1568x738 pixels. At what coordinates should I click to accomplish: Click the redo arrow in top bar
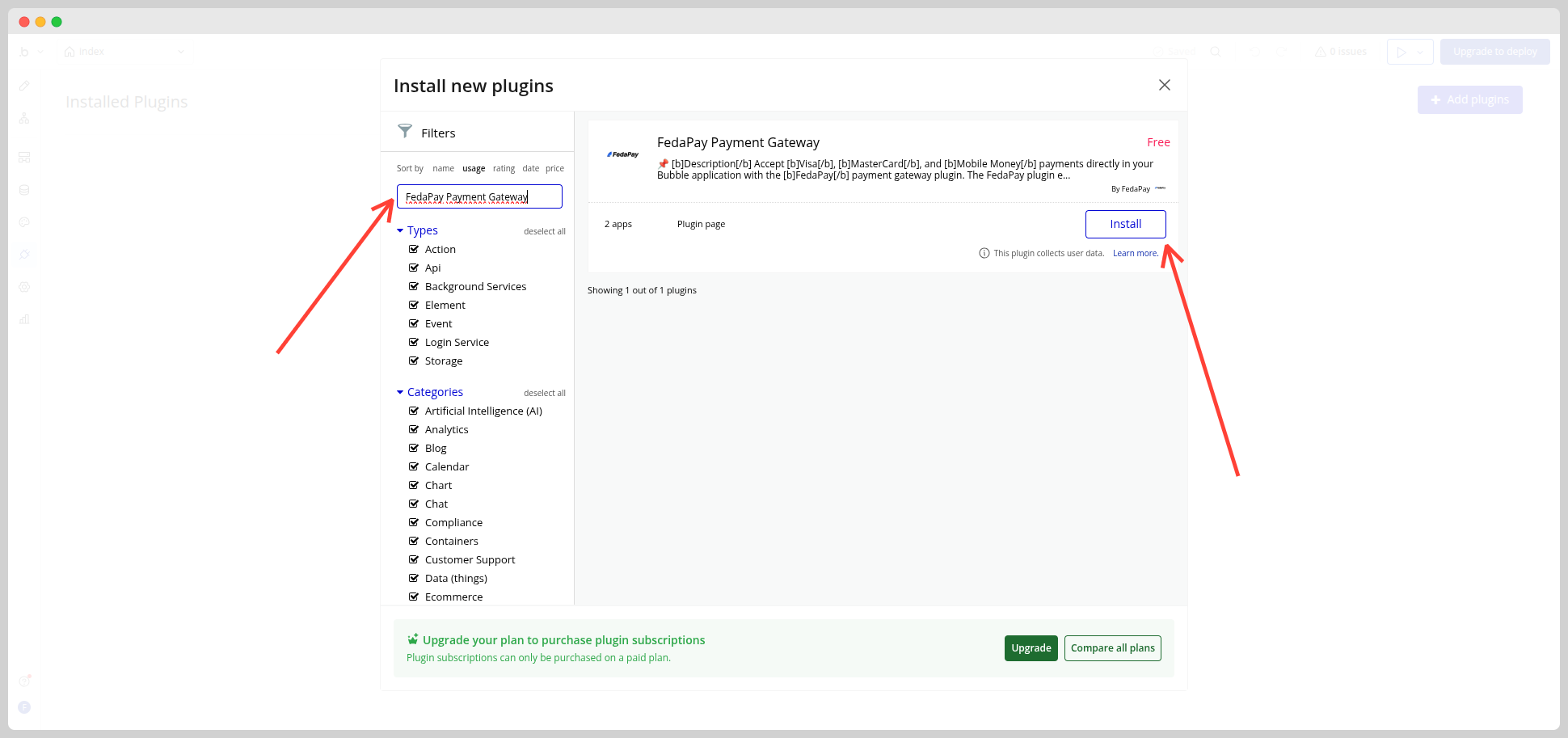pos(1281,52)
